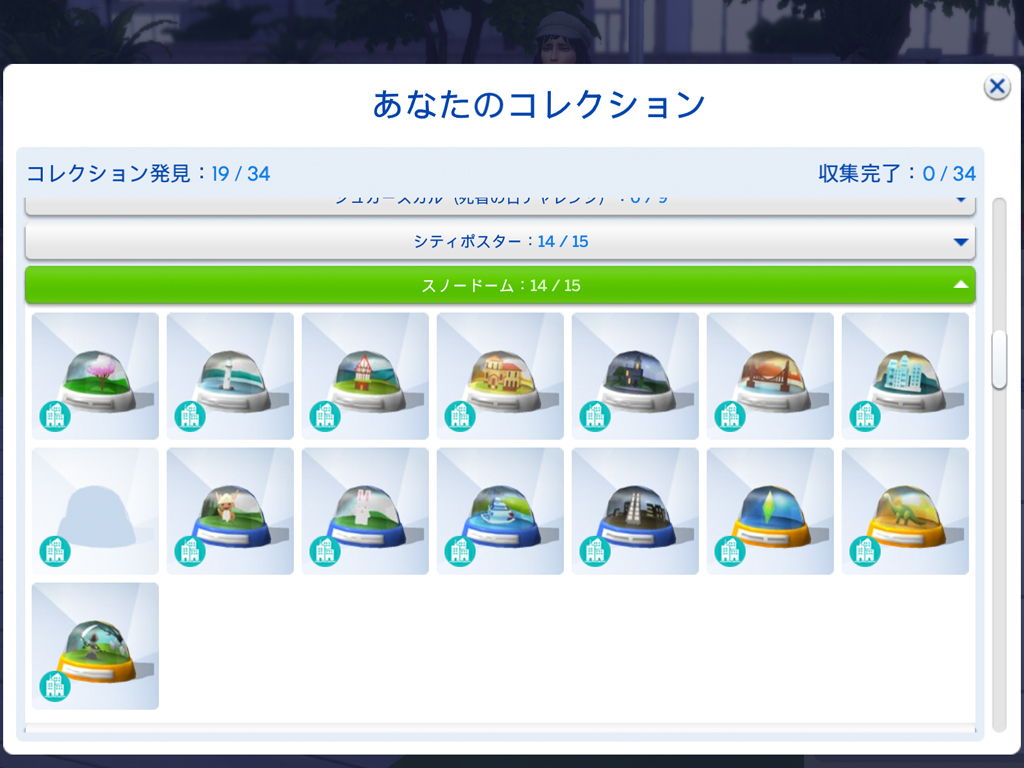Close the あなたのコレクション window
Image resolution: width=1024 pixels, height=768 pixels.
[997, 86]
